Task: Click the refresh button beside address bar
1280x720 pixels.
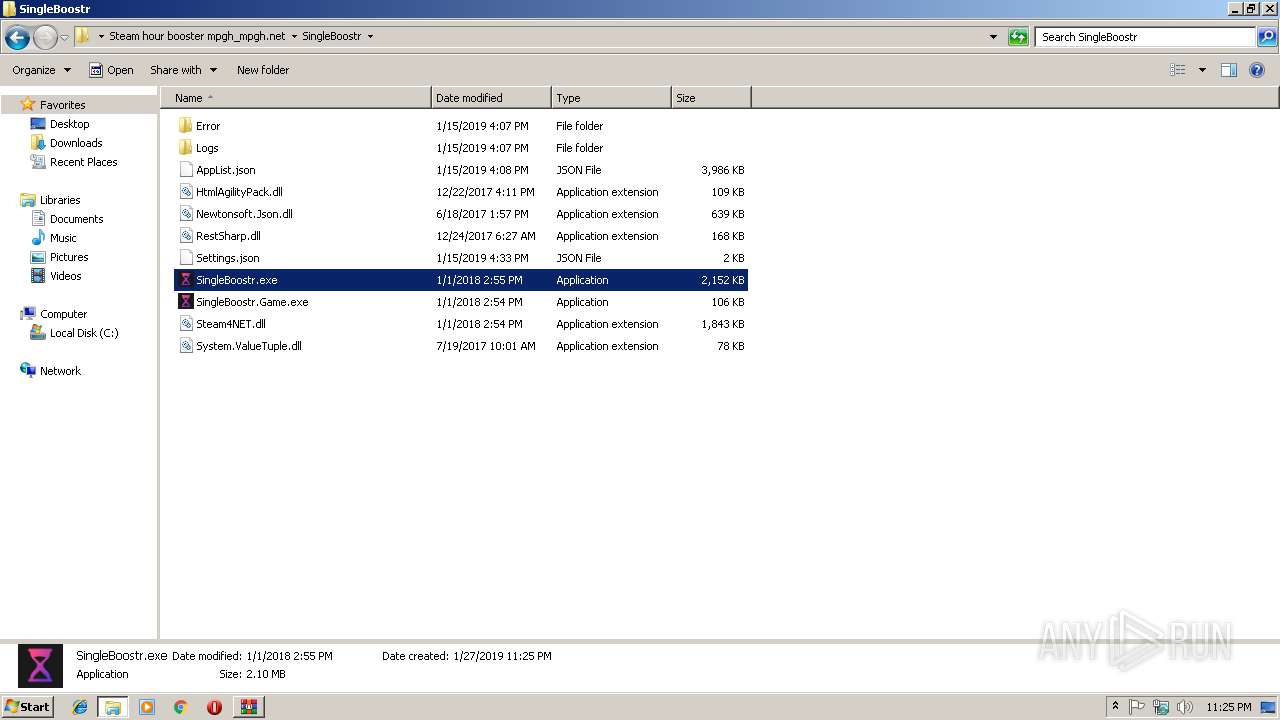Action: (x=1018, y=37)
